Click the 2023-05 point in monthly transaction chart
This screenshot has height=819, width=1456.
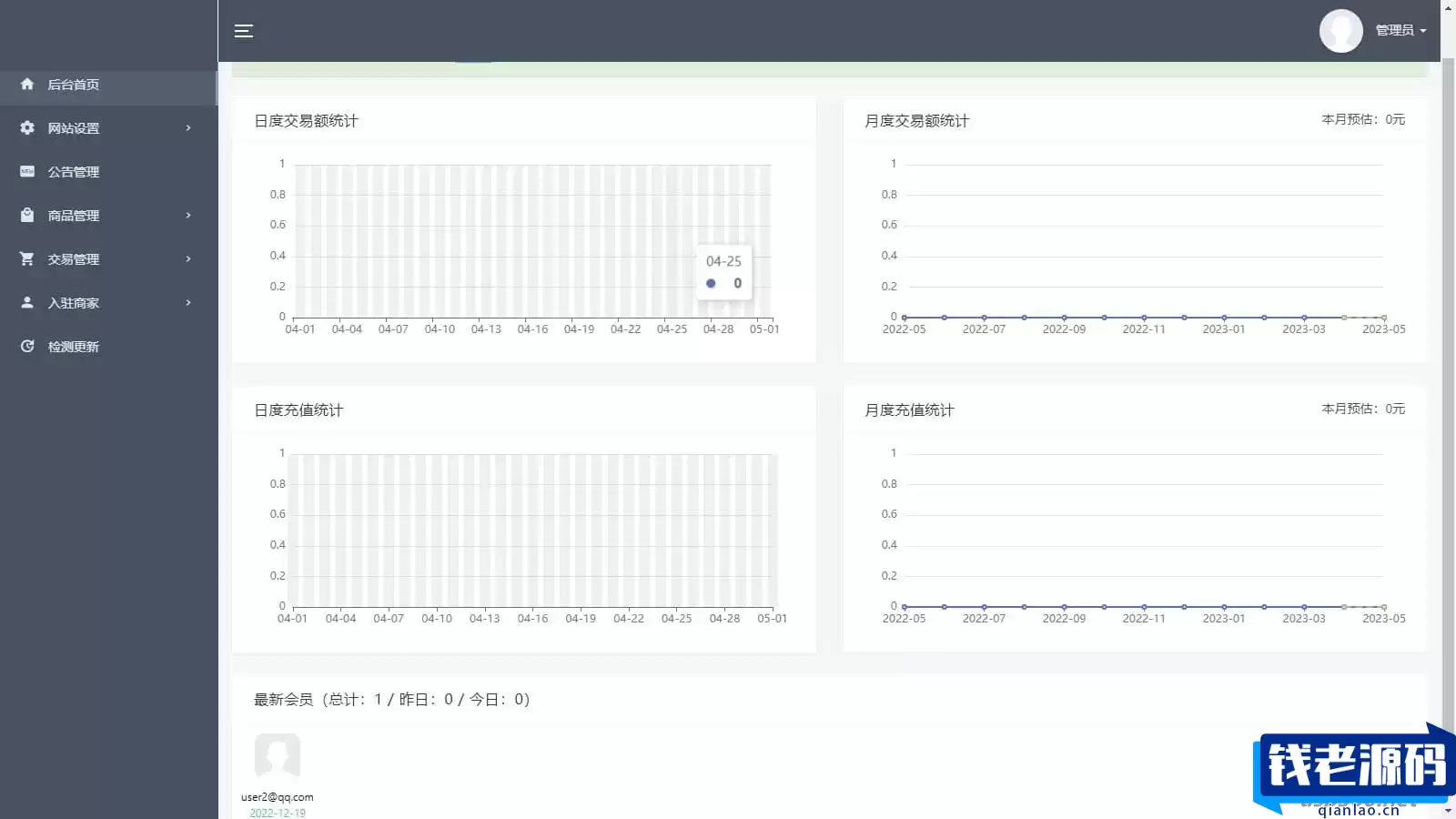pos(1384,318)
